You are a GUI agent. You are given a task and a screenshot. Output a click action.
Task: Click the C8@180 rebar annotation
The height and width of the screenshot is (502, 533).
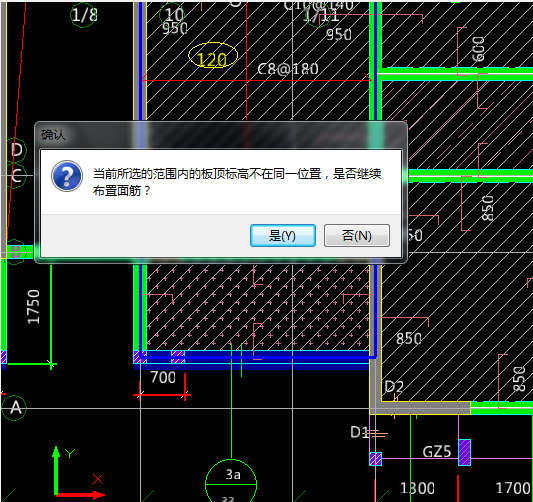(288, 69)
